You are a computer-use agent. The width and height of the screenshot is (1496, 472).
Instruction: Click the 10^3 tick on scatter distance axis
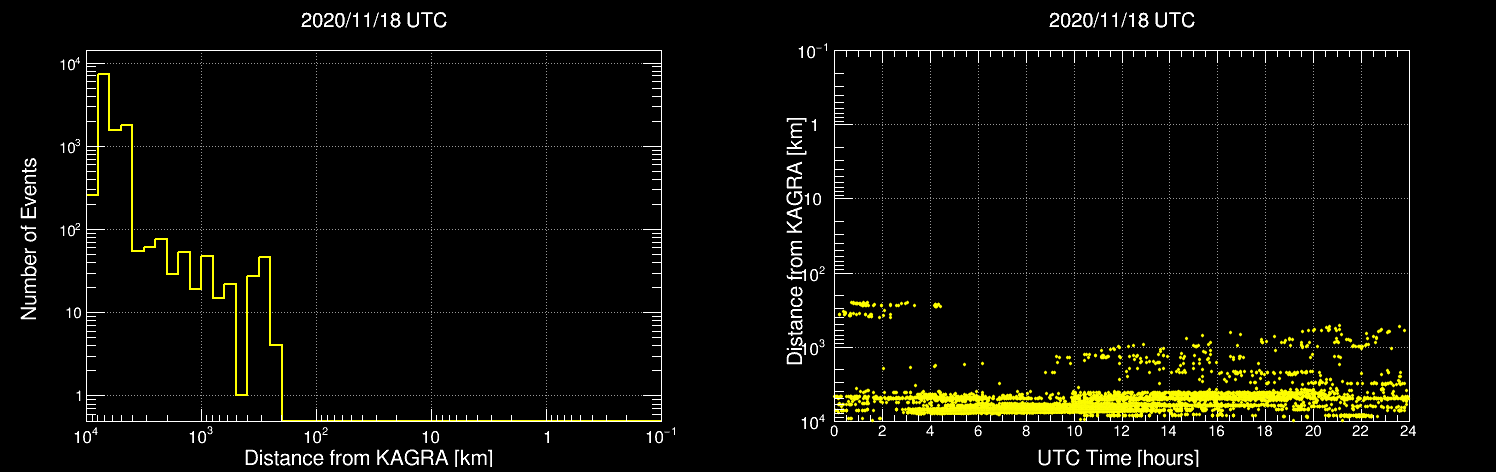tap(816, 347)
